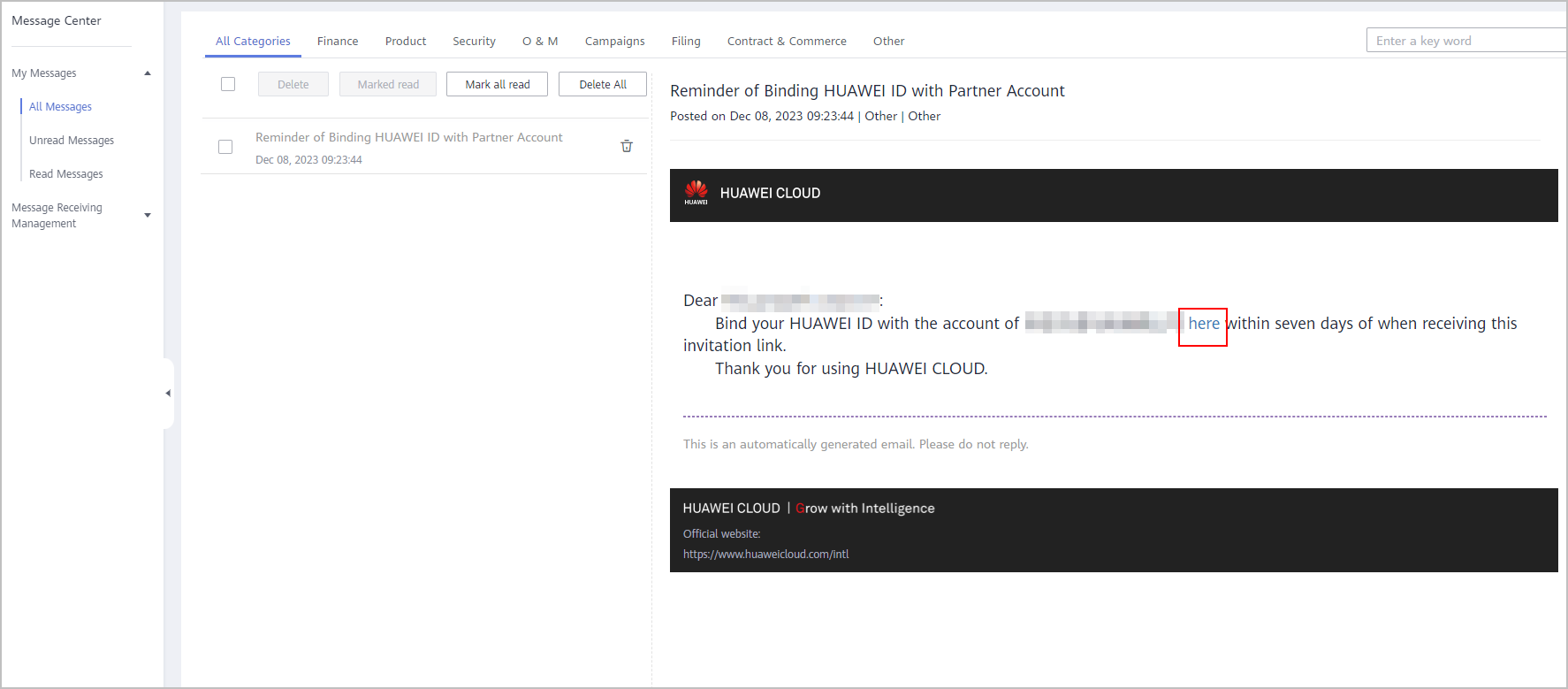Click the 'automatically generated email' notice
Screen dimensions: 1568x689
click(x=856, y=444)
